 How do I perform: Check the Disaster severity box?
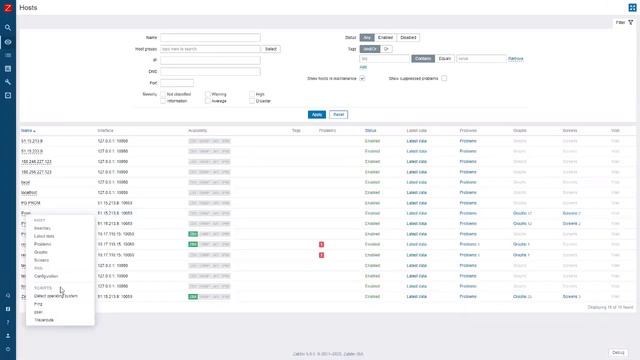252,101
